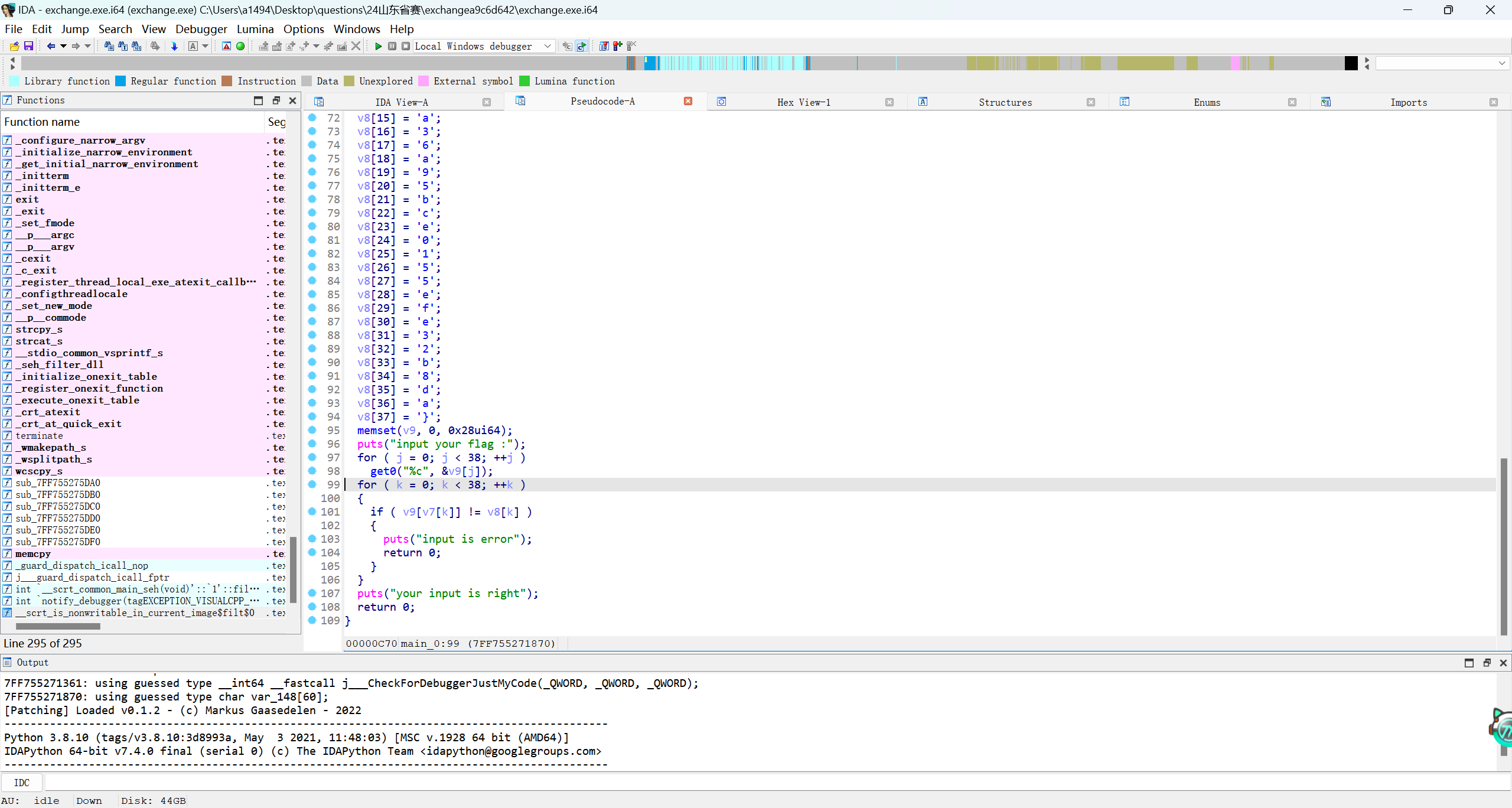1512x808 pixels.
Task: Toggle breakpoint dot on line 101
Action: (x=312, y=511)
